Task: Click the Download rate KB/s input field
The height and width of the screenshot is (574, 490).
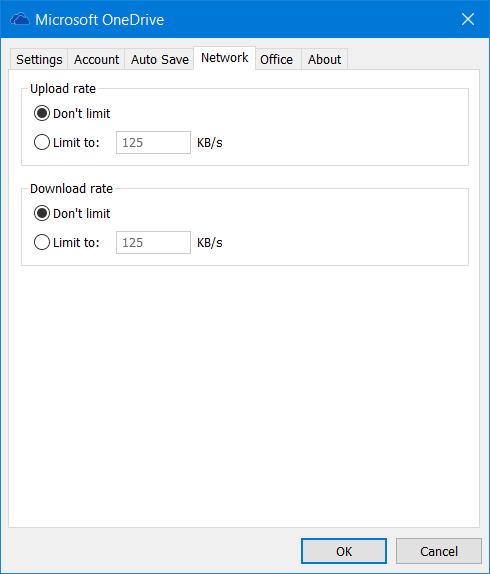Action: point(153,242)
